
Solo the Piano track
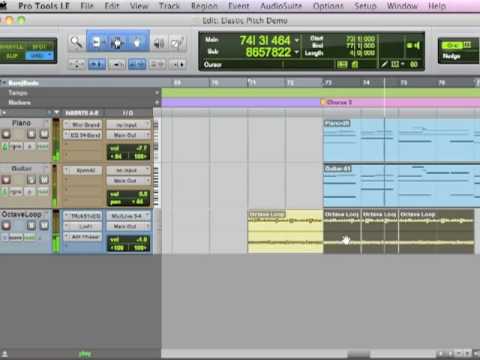point(31,134)
